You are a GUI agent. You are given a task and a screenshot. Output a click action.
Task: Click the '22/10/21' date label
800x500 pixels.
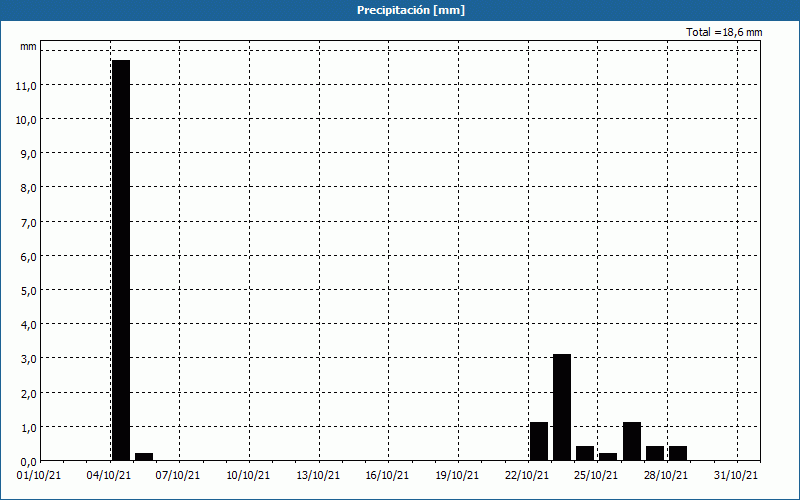point(527,476)
